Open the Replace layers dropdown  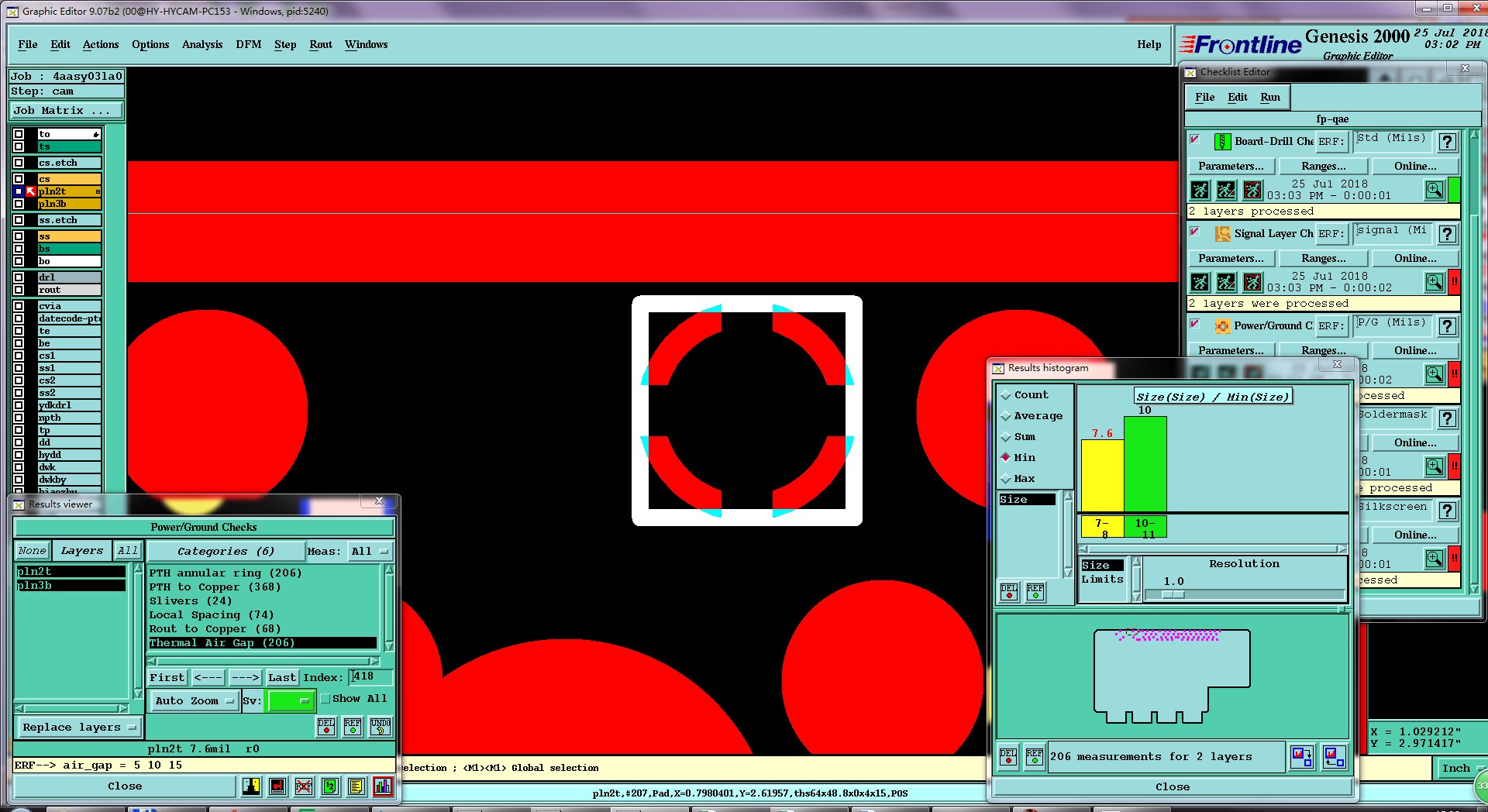(79, 728)
